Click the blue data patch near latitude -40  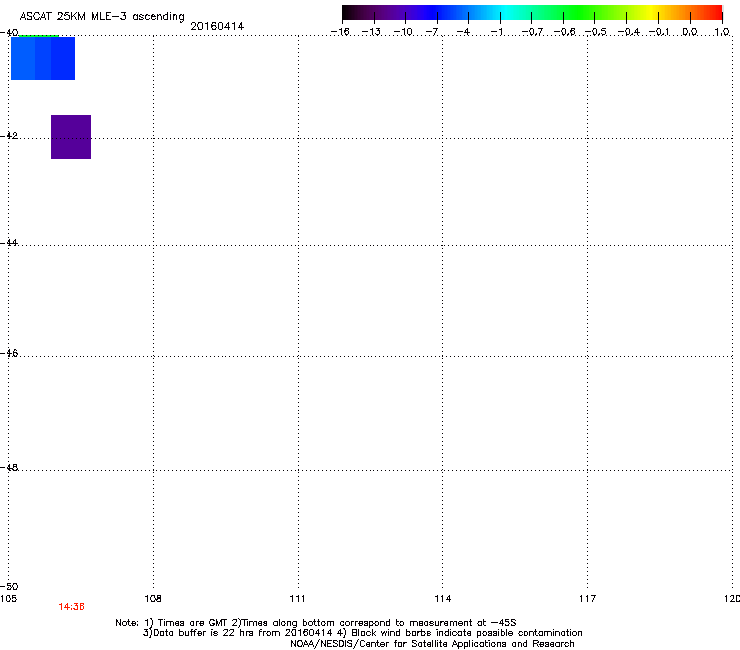[x=43, y=58]
